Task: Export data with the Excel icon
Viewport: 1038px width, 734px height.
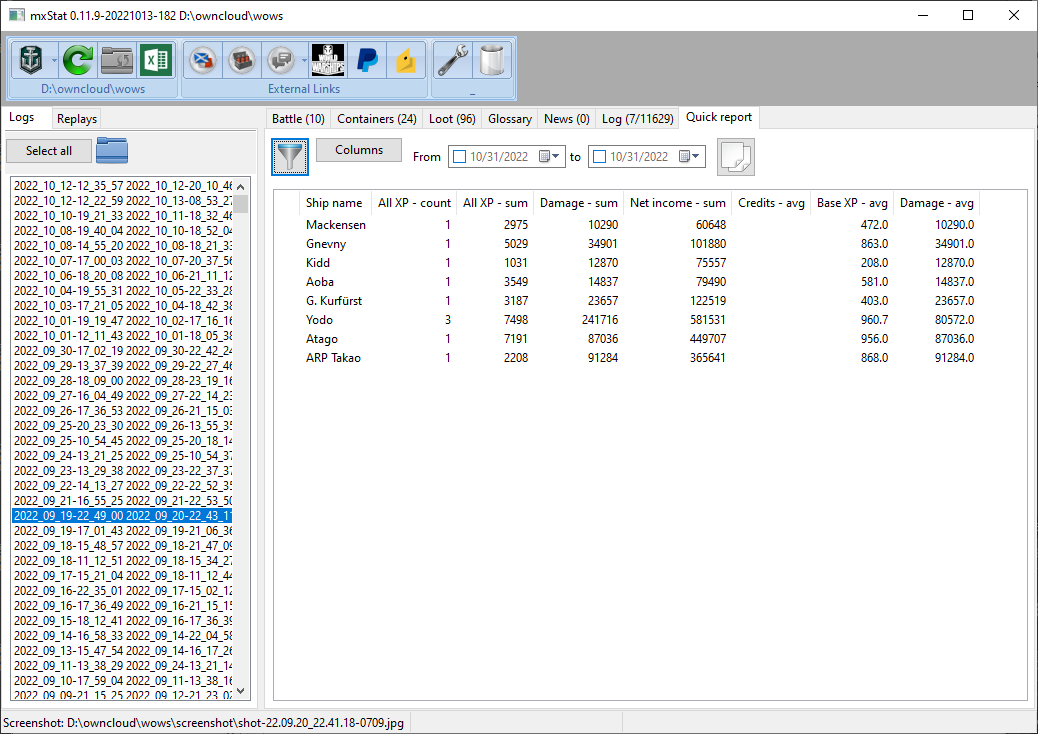Action: pyautogui.click(x=156, y=60)
